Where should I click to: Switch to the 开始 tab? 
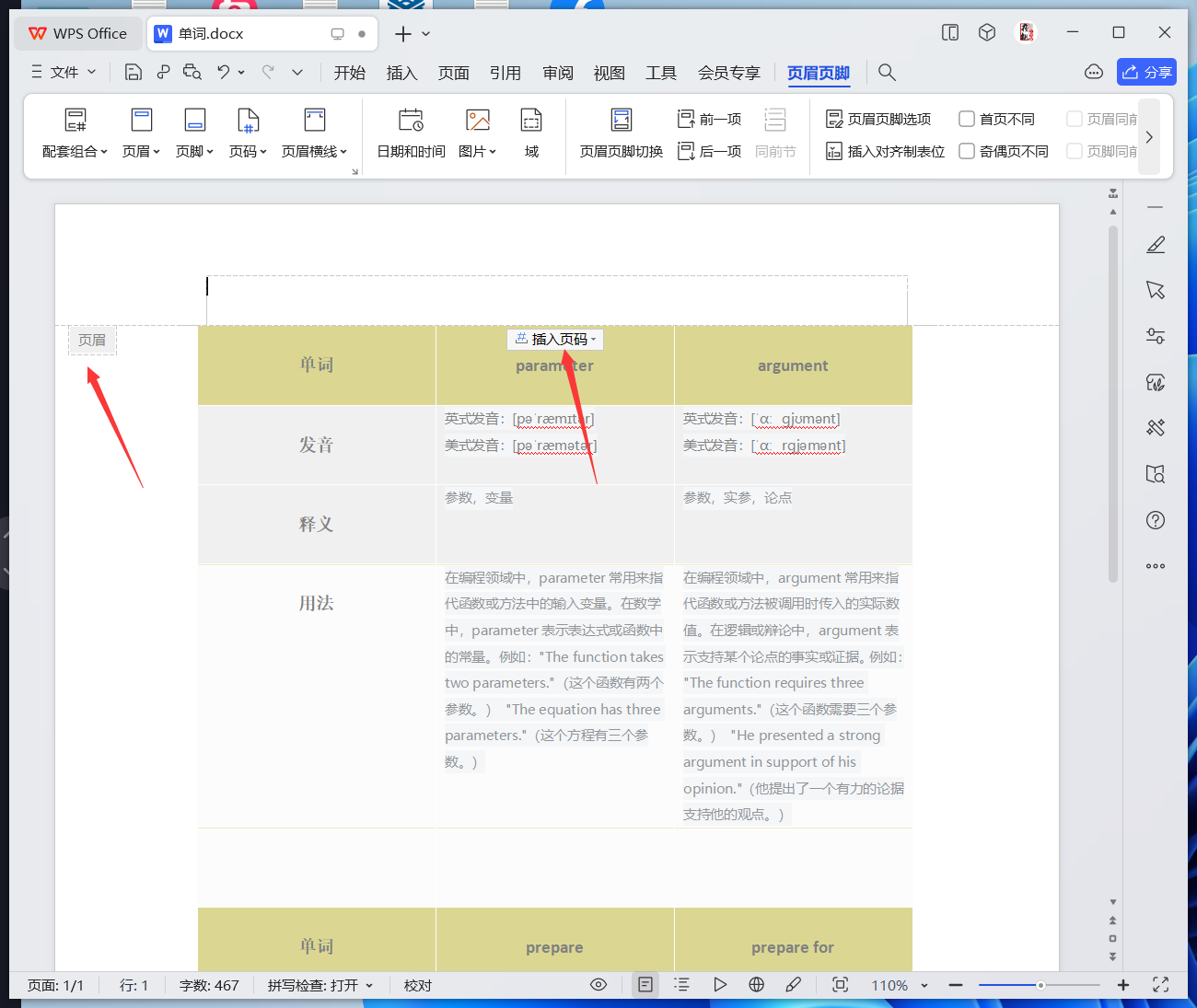point(350,73)
